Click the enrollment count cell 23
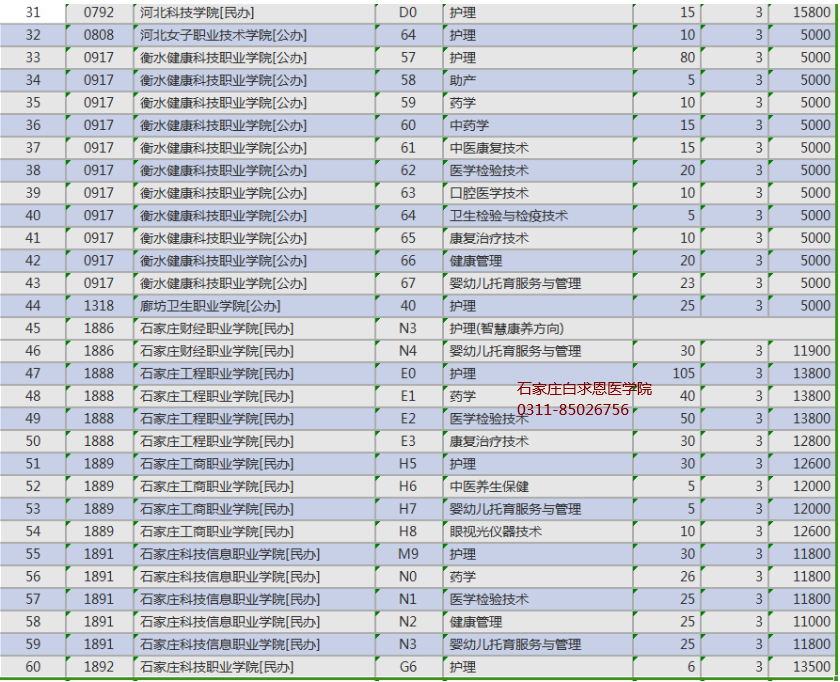 click(x=666, y=283)
